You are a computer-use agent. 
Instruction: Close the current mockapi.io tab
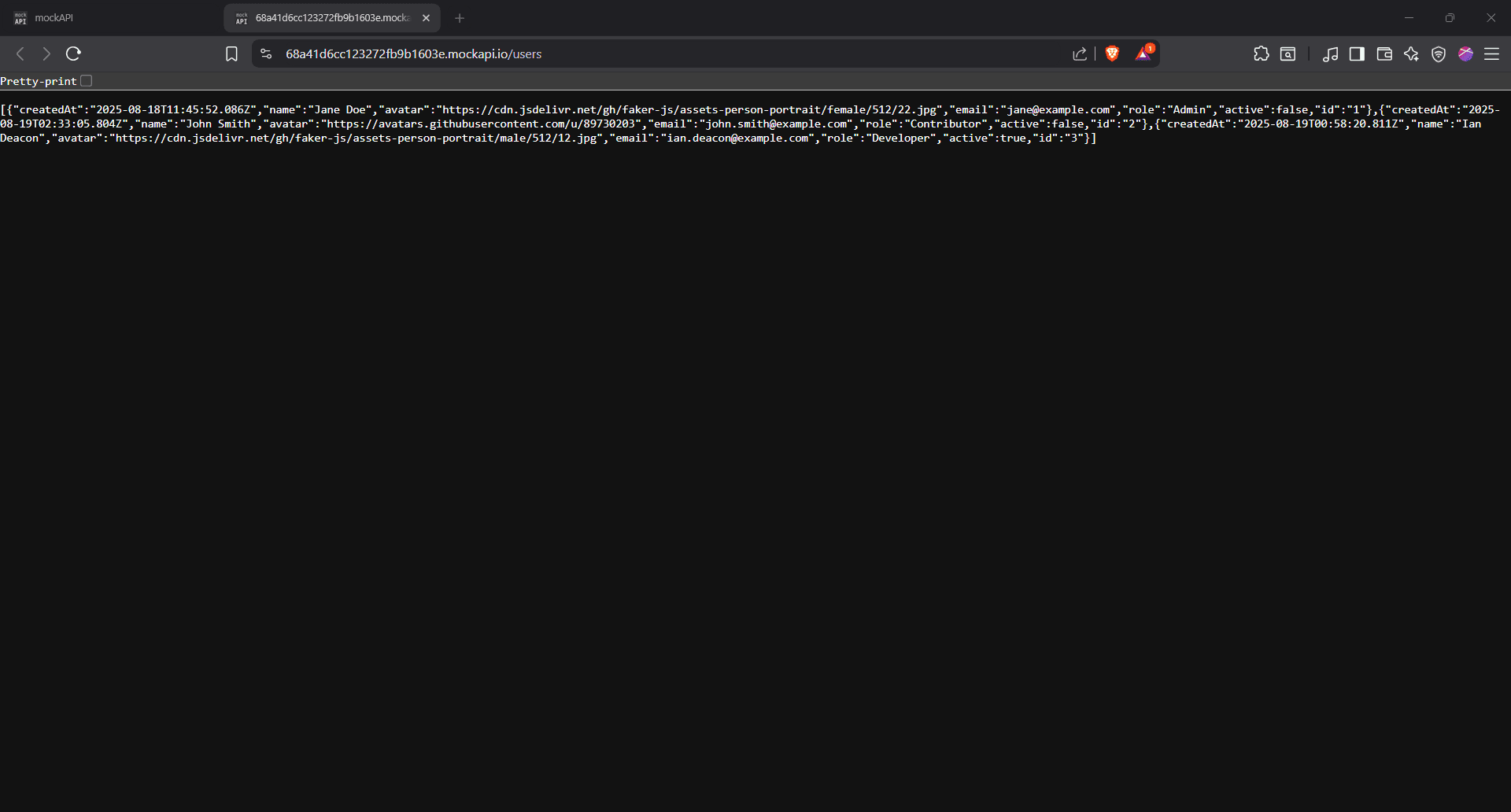point(426,18)
